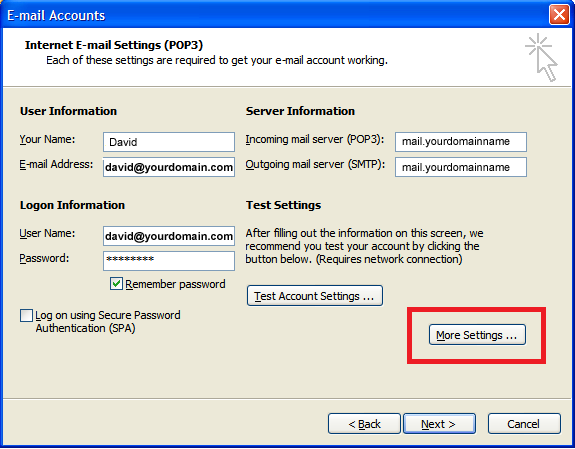Click the Outgoing mail server (SMTP) field

click(461, 167)
